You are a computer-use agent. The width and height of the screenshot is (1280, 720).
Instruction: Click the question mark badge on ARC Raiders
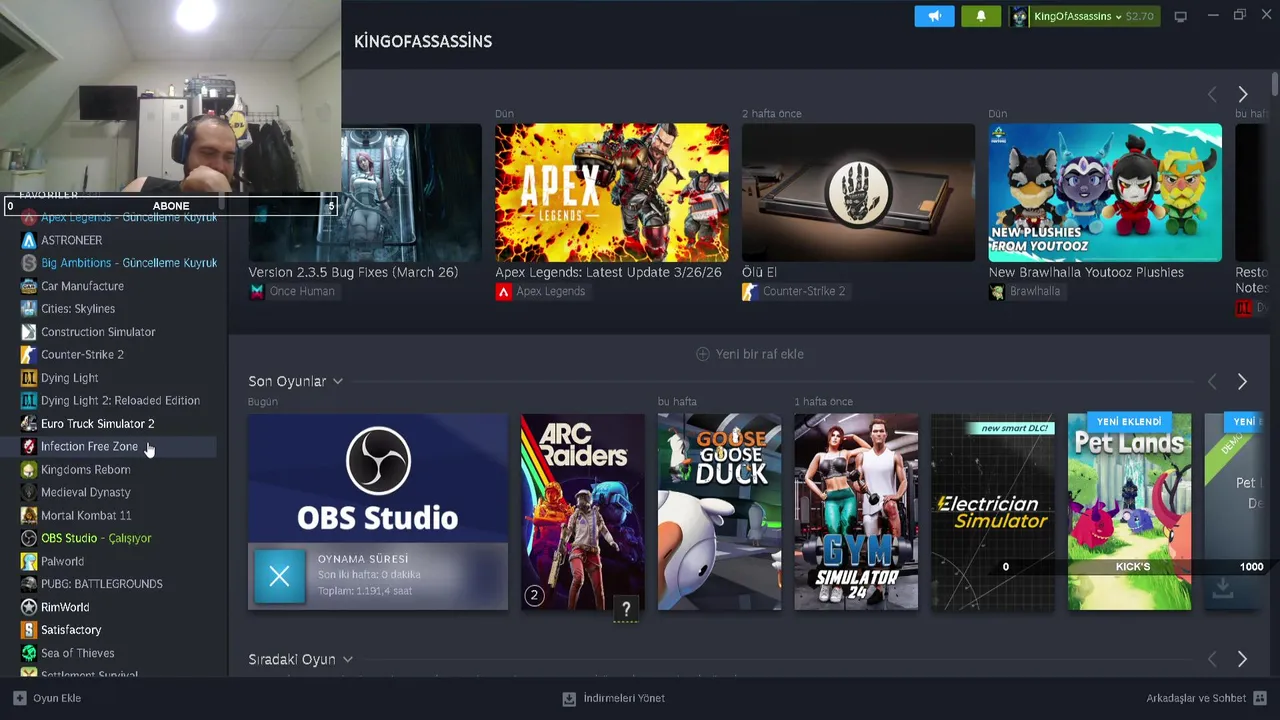point(626,607)
